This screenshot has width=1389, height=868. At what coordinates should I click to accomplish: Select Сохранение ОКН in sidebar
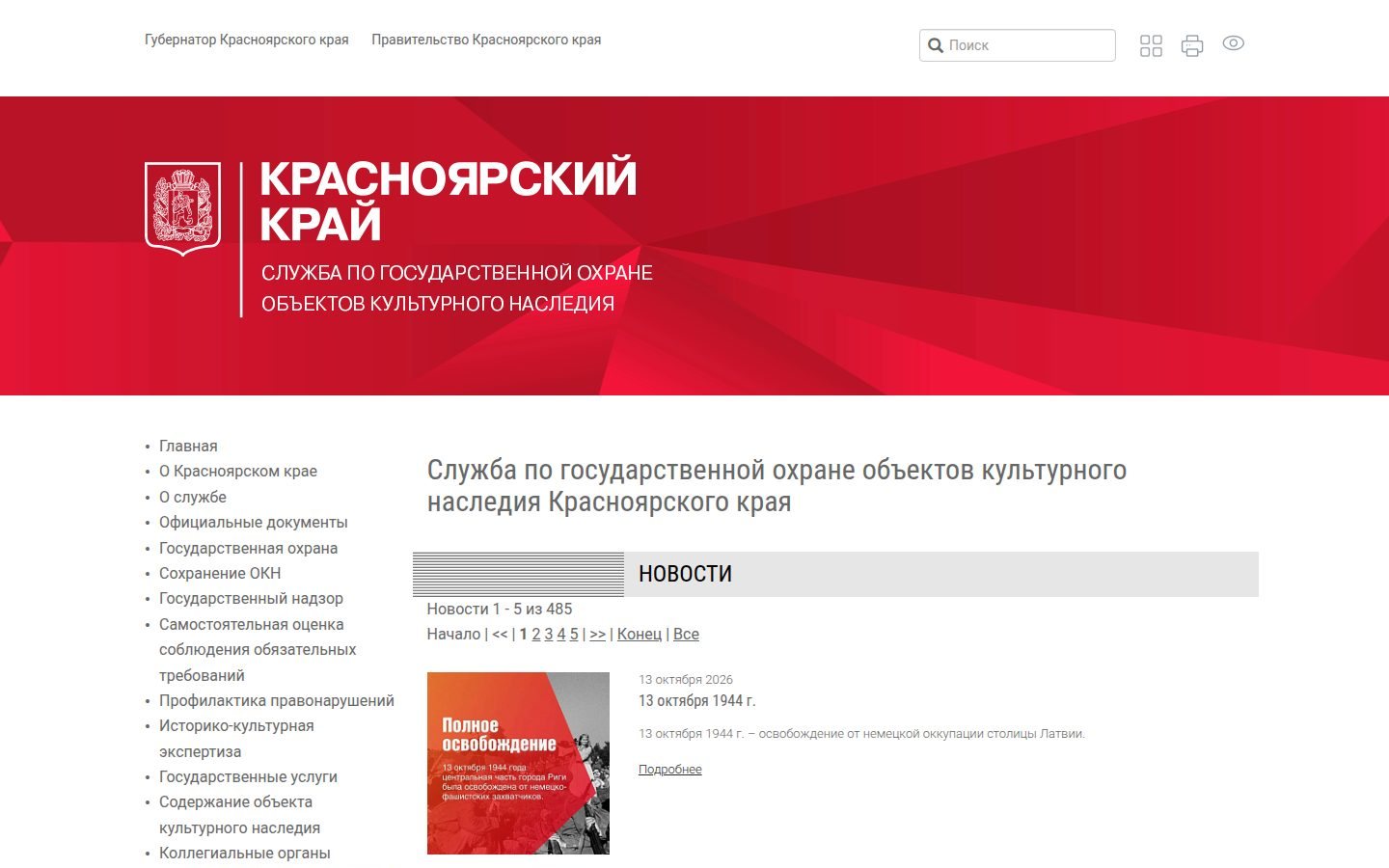[x=220, y=573]
